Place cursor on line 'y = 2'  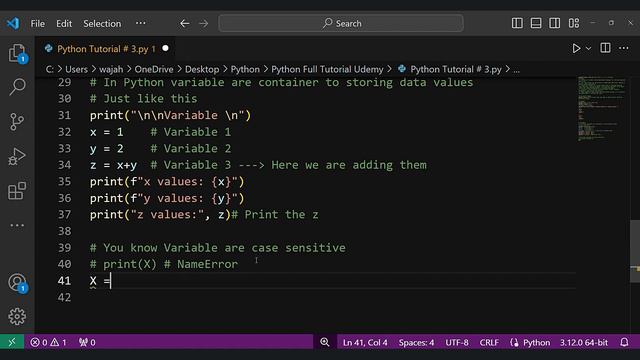tap(107, 149)
